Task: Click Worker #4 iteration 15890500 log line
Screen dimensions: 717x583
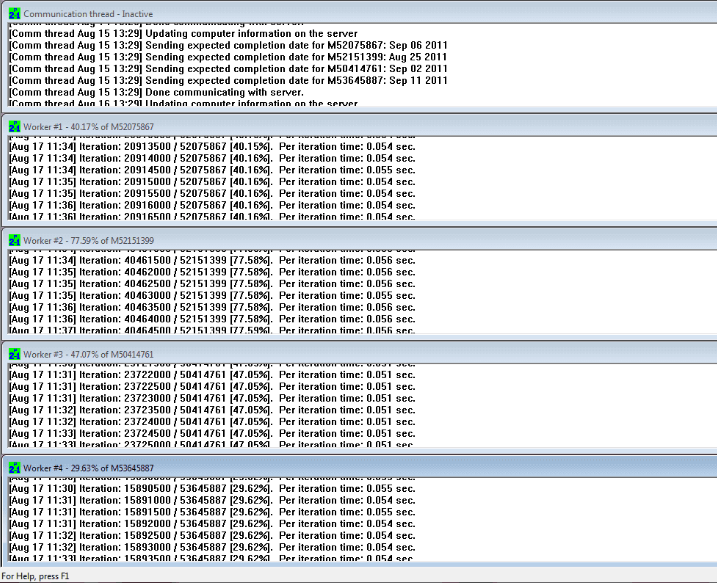Action: pos(212,489)
